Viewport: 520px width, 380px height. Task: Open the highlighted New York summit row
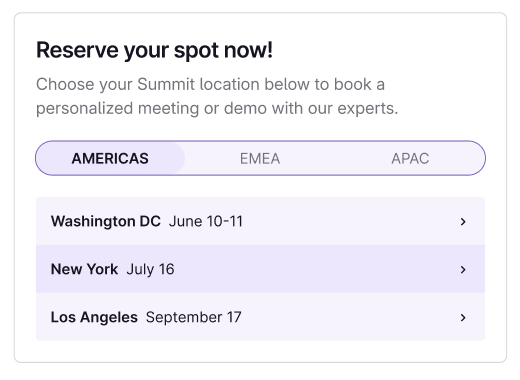(x=260, y=269)
